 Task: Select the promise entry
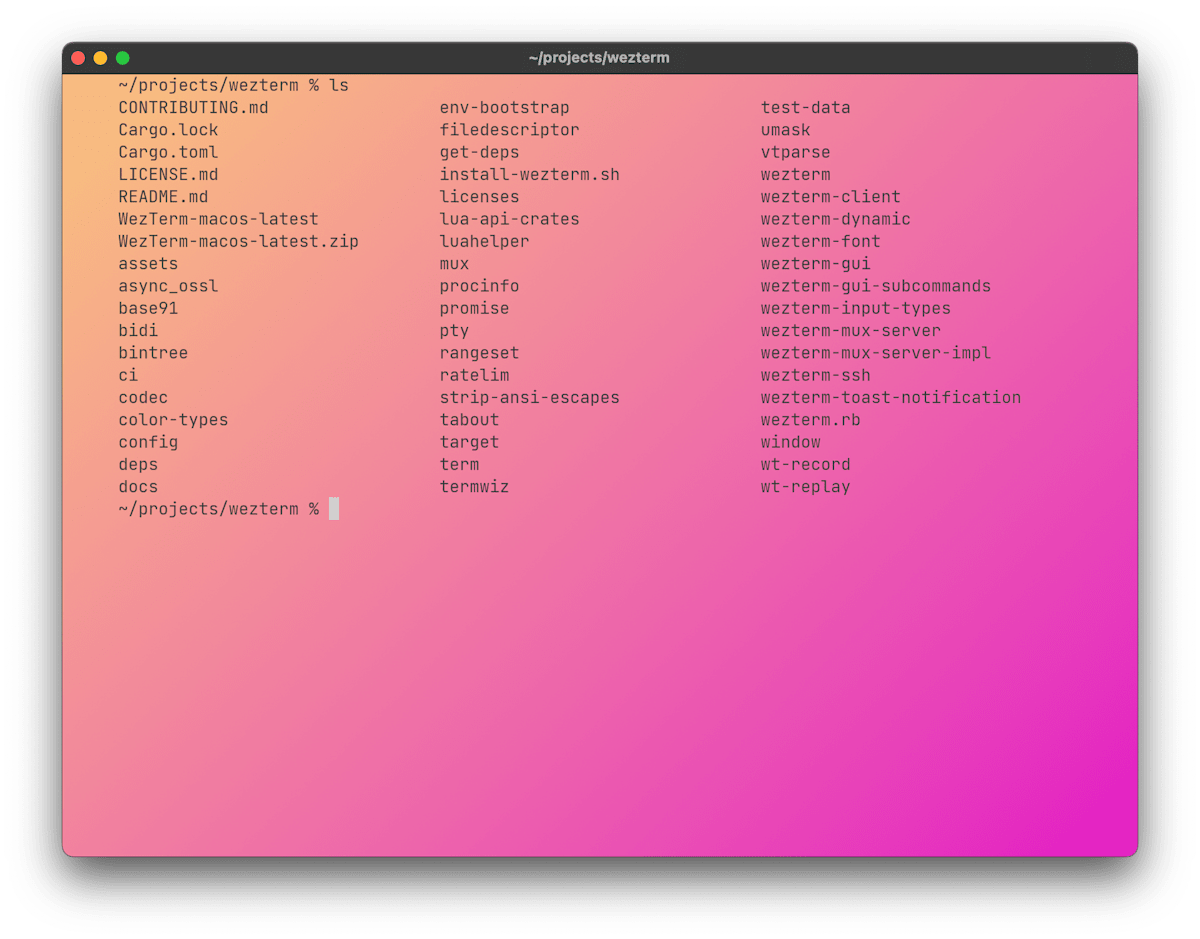[474, 308]
